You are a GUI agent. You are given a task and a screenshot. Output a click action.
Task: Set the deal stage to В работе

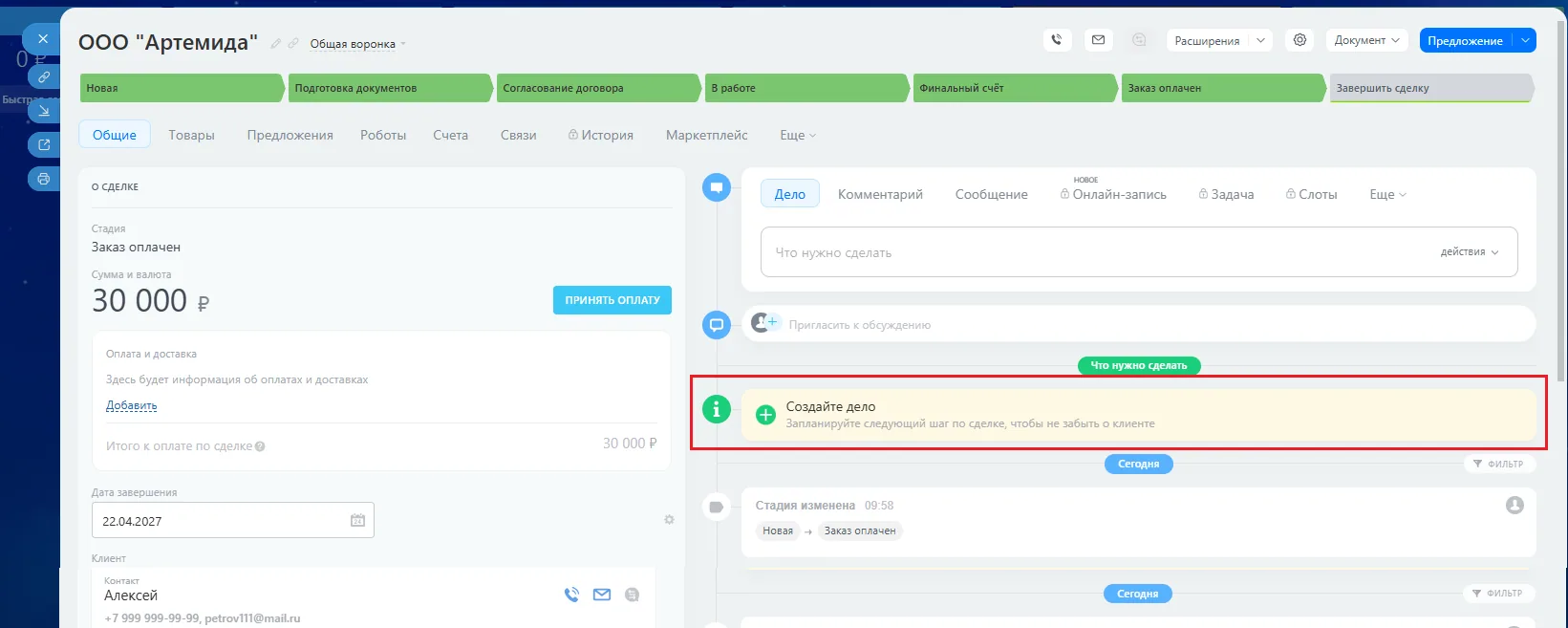click(x=806, y=88)
